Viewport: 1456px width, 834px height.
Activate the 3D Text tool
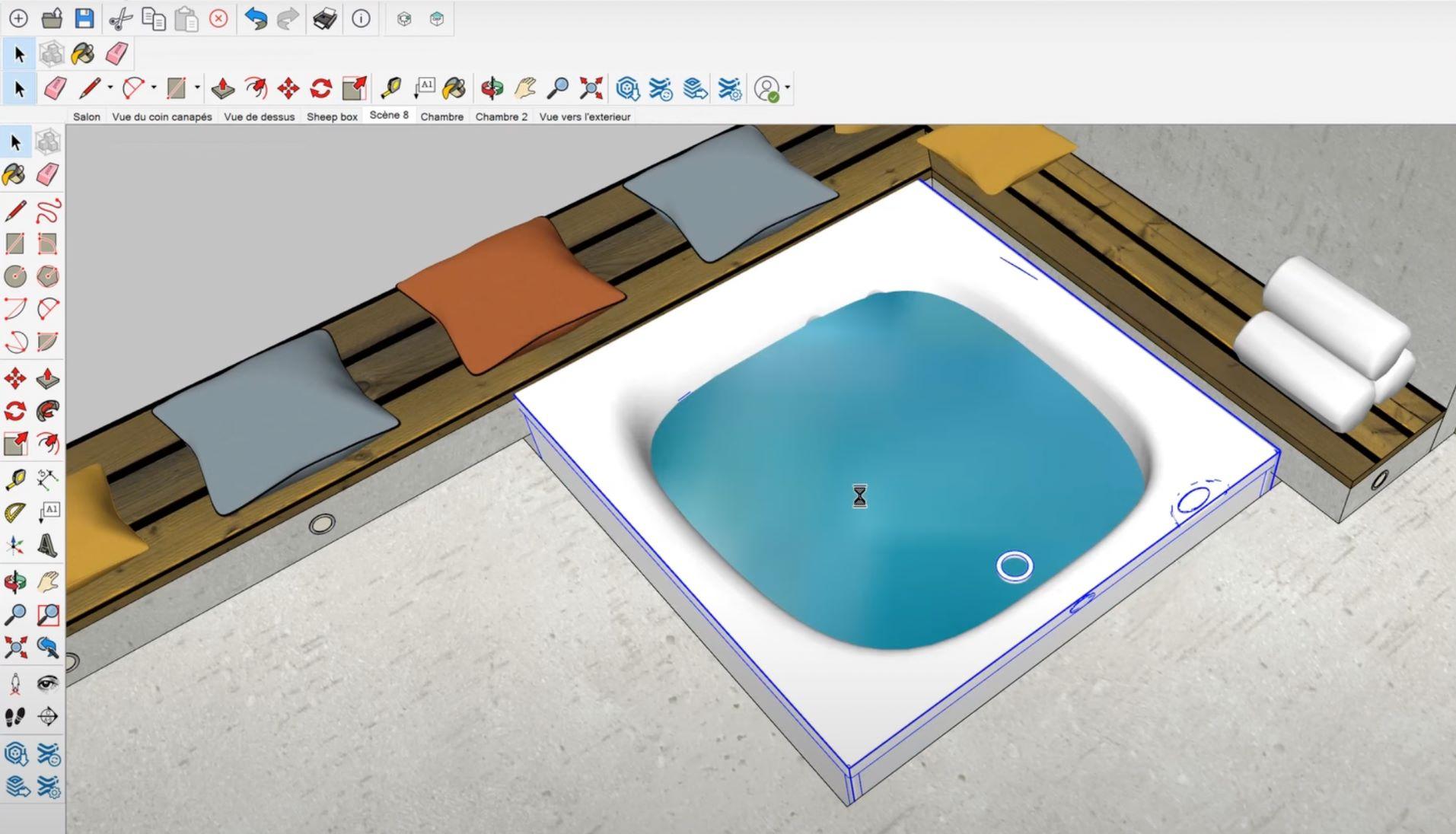point(48,545)
